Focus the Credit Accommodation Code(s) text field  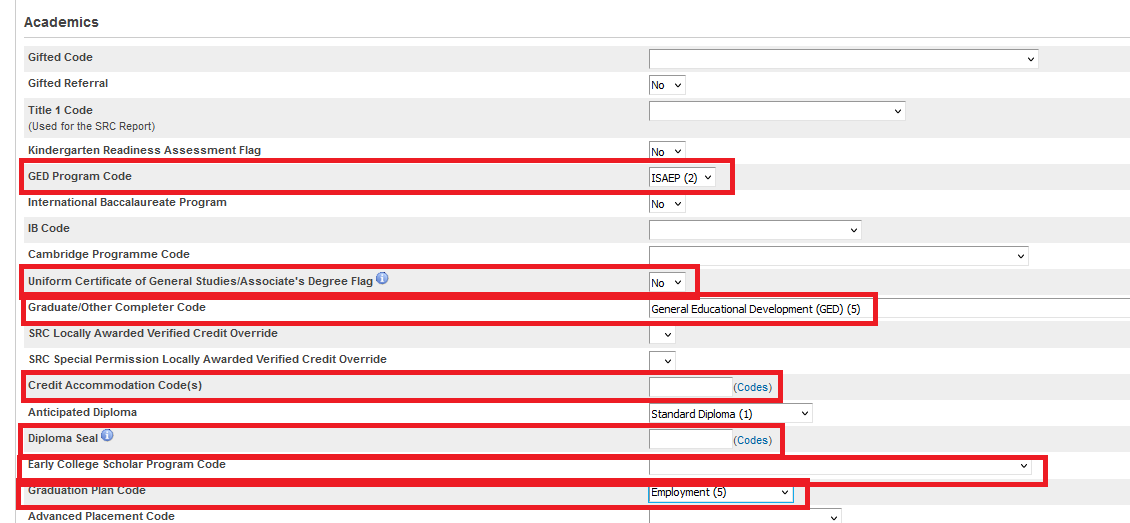click(690, 387)
